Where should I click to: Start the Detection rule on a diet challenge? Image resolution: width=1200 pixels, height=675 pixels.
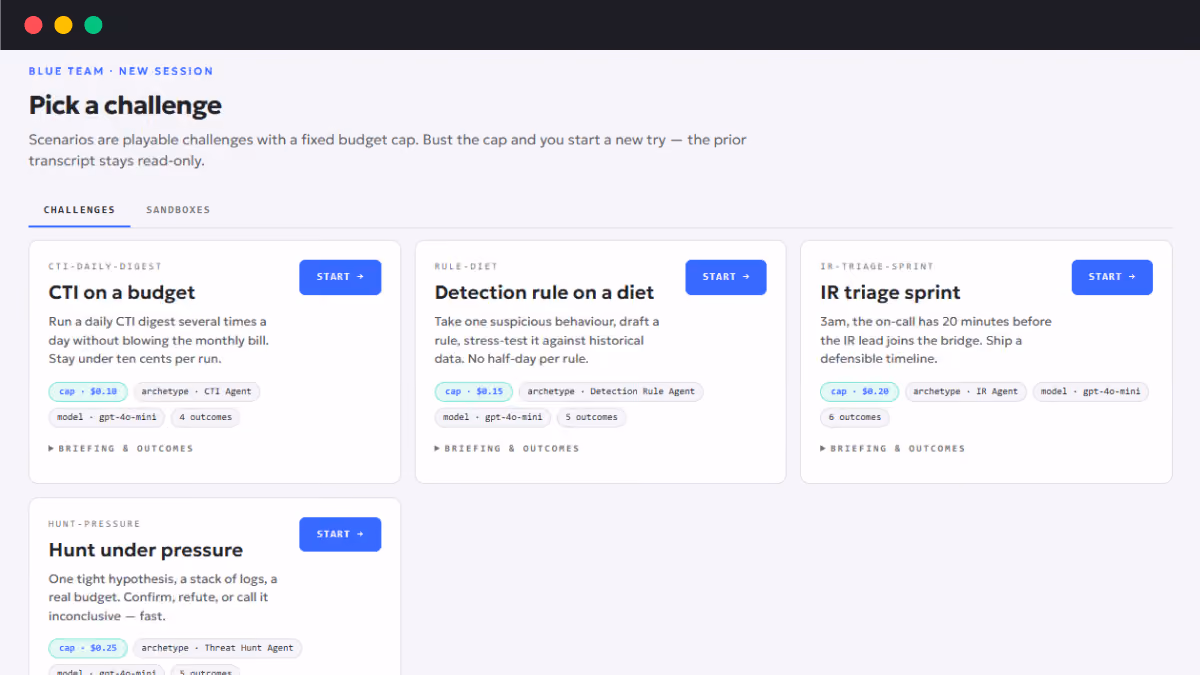pos(726,277)
